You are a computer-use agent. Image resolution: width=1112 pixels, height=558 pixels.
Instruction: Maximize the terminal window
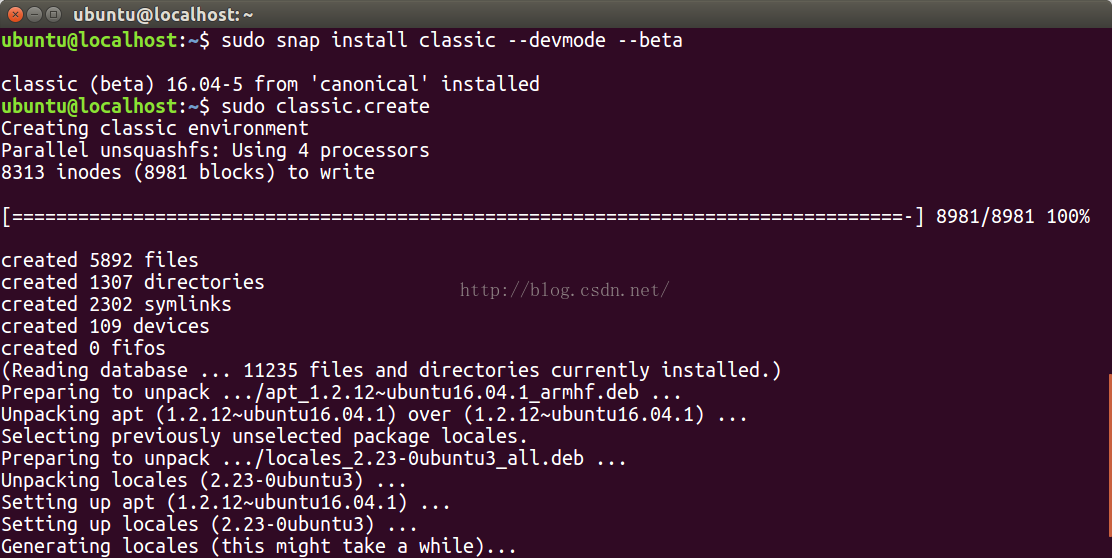[x=53, y=14]
